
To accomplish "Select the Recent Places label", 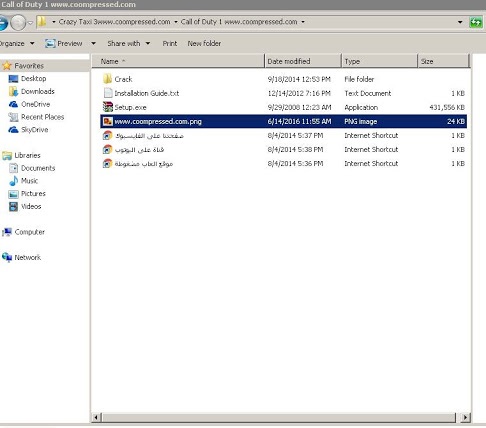I will [x=43, y=117].
